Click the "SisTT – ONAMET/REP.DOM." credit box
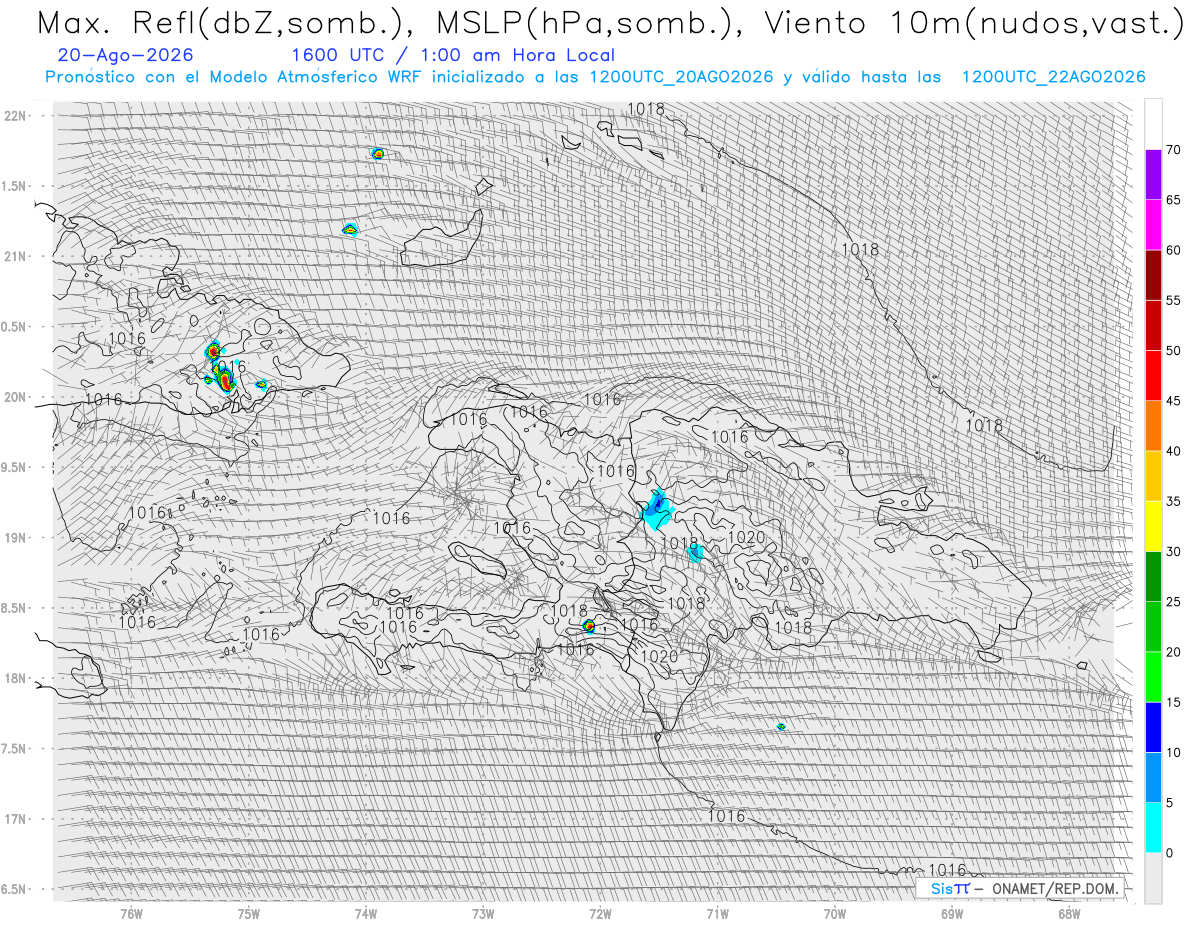This screenshot has width=1200, height=927. click(1020, 888)
